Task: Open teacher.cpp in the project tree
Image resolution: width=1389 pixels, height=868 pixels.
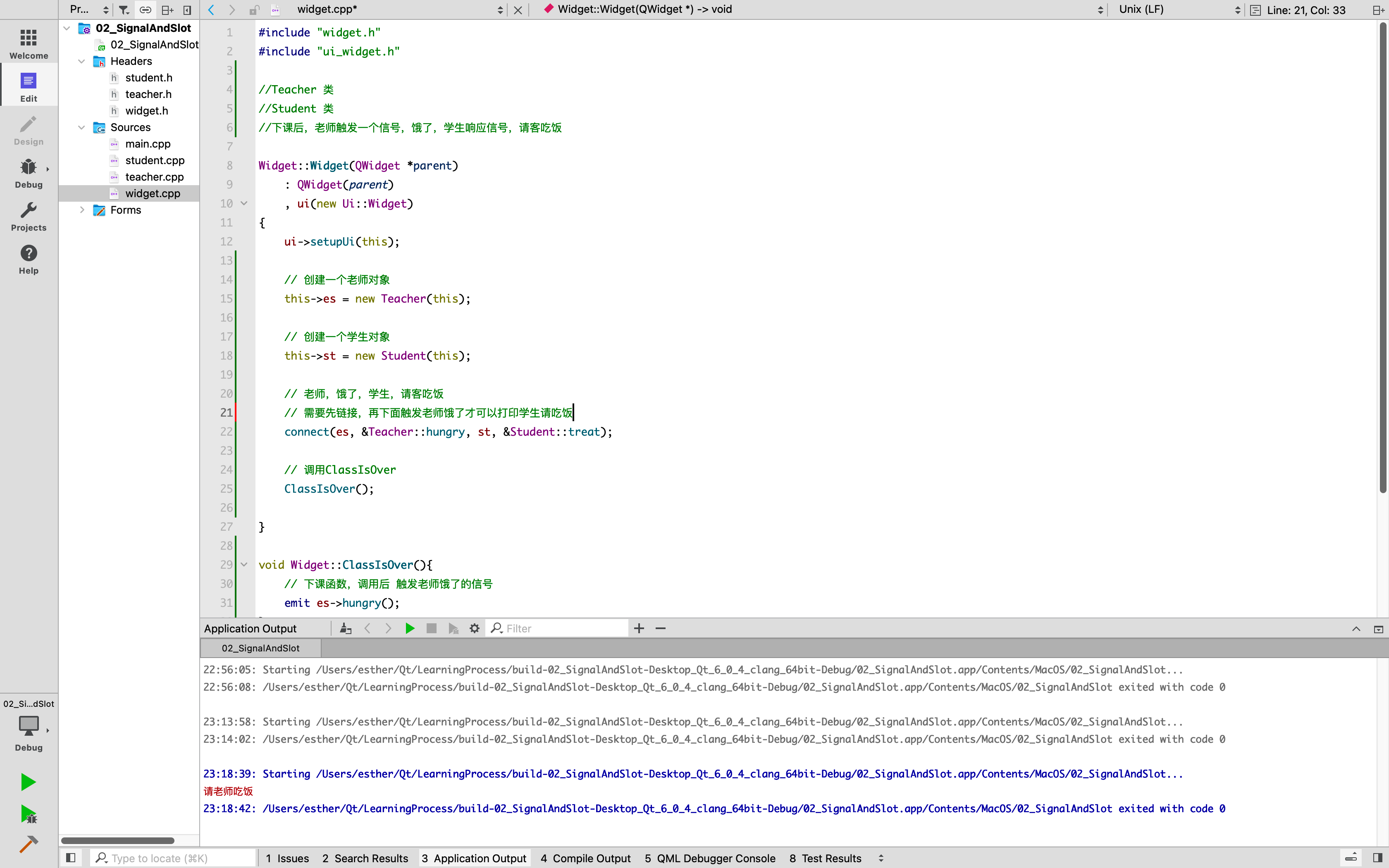Action: pyautogui.click(x=154, y=177)
